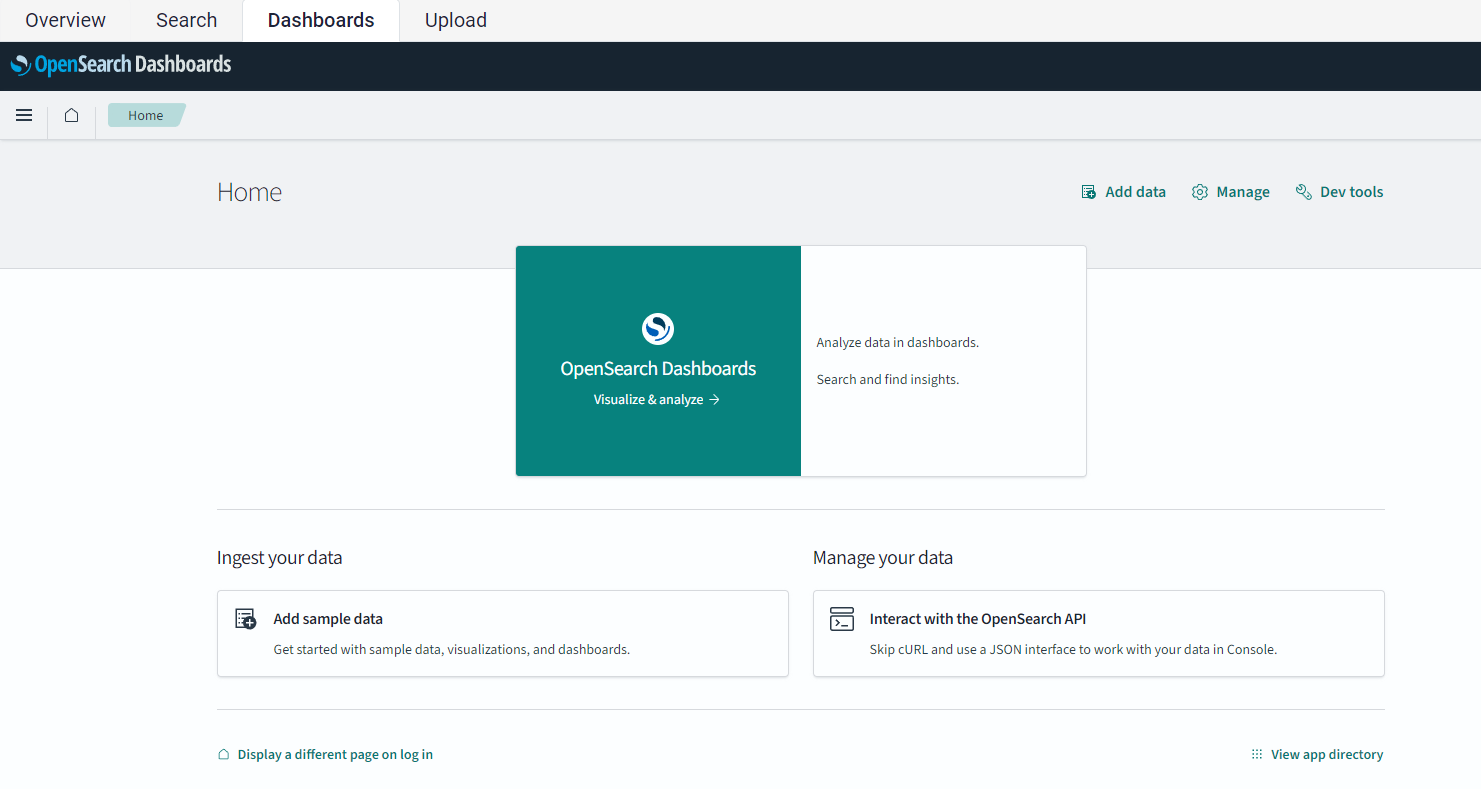Open View app directory link
The width and height of the screenshot is (1481, 789).
coord(1327,755)
